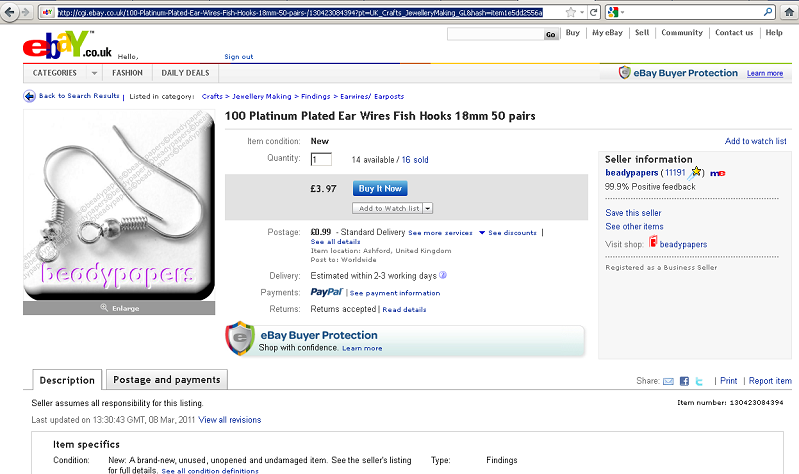
Task: Enlarge the ear wires product thumbnail
Action: tap(120, 308)
